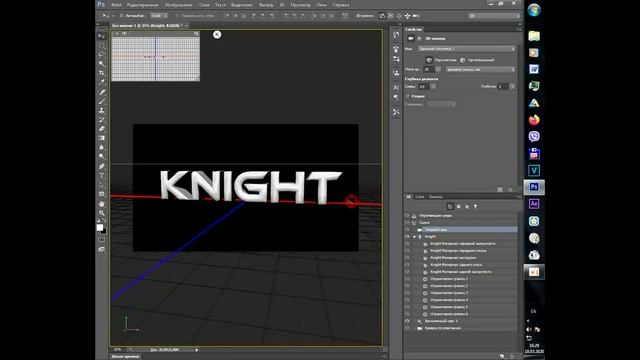Open collapsed Character panel icon
Screen dimensions: 640x360
point(396,87)
